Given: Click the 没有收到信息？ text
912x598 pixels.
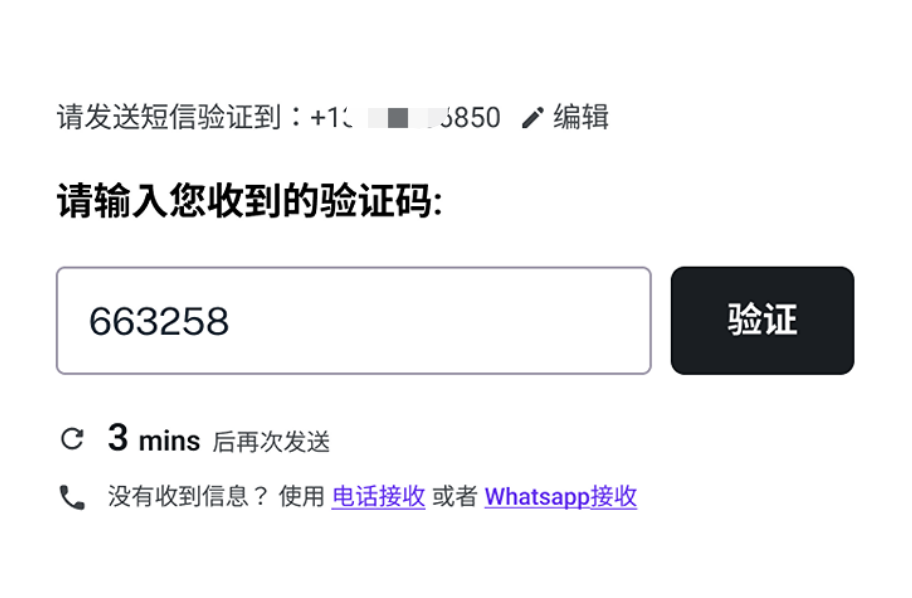Looking at the screenshot, I should point(188,497).
